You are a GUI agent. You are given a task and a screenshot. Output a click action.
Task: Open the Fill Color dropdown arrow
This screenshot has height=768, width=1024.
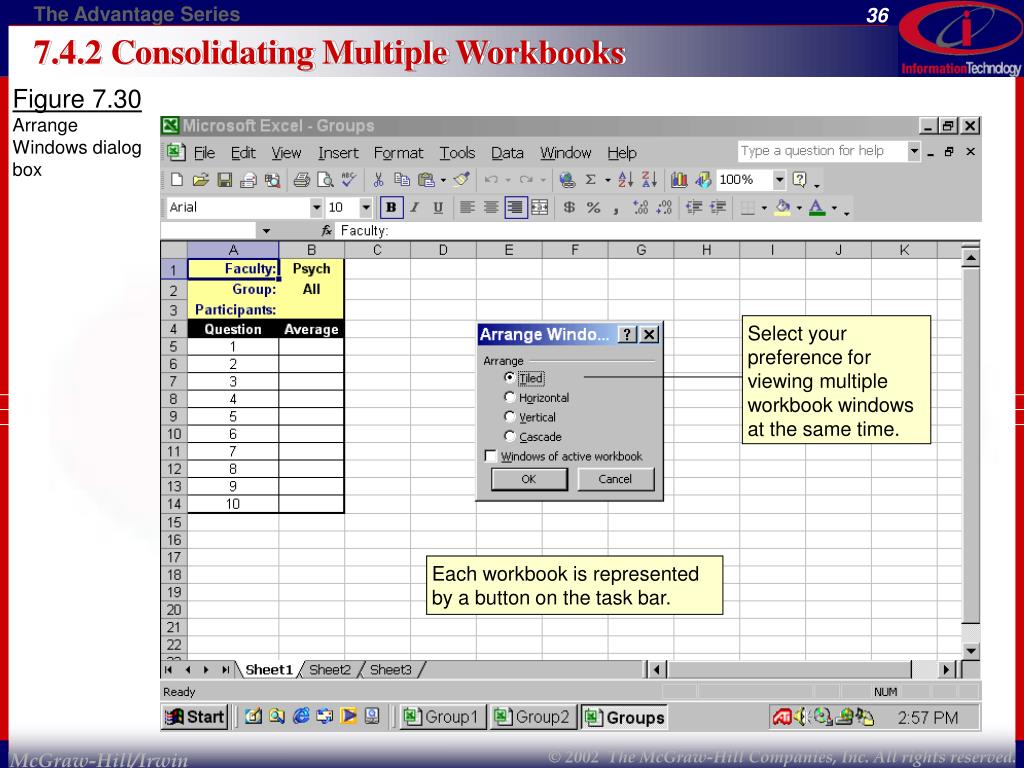click(x=799, y=208)
